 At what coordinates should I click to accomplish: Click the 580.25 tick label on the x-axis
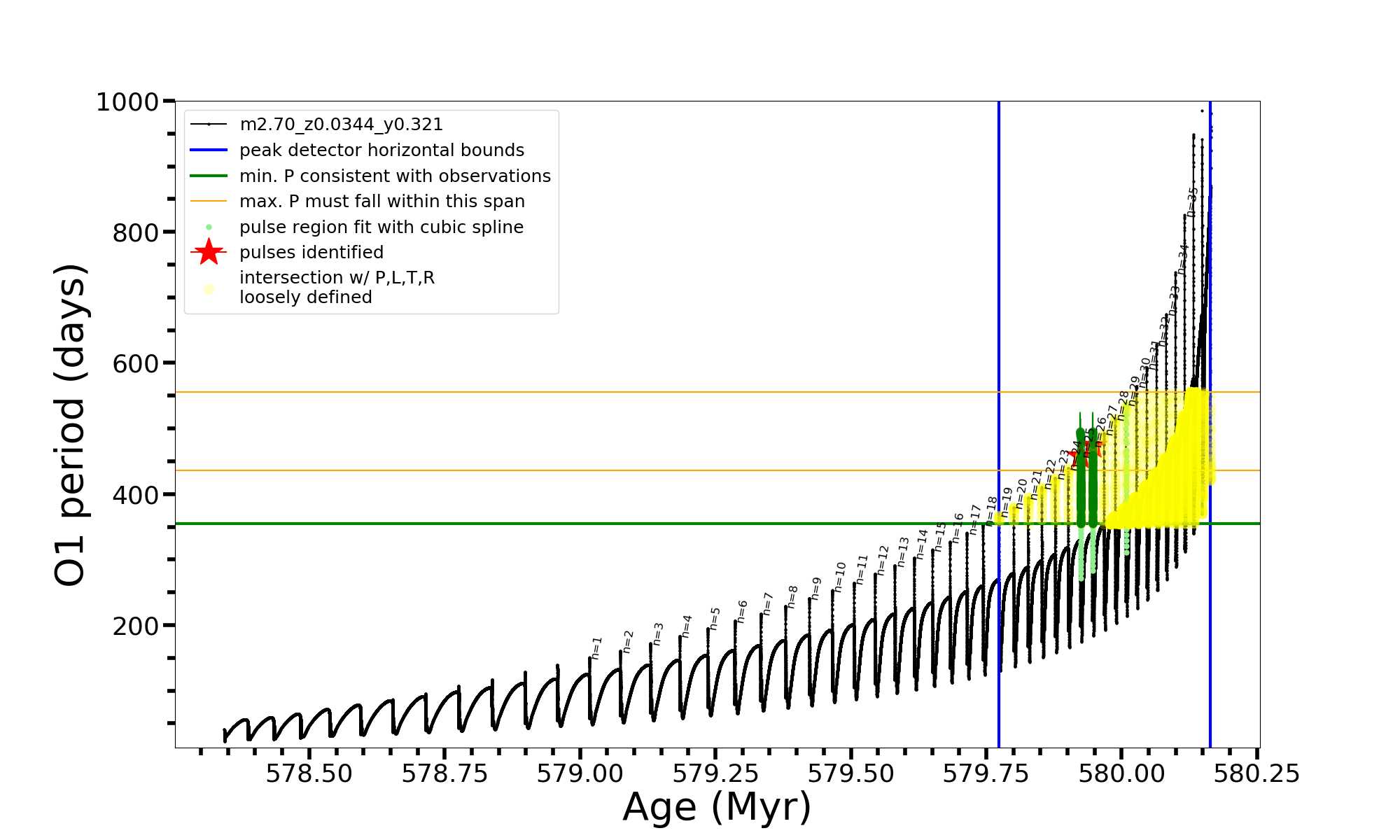click(1256, 773)
